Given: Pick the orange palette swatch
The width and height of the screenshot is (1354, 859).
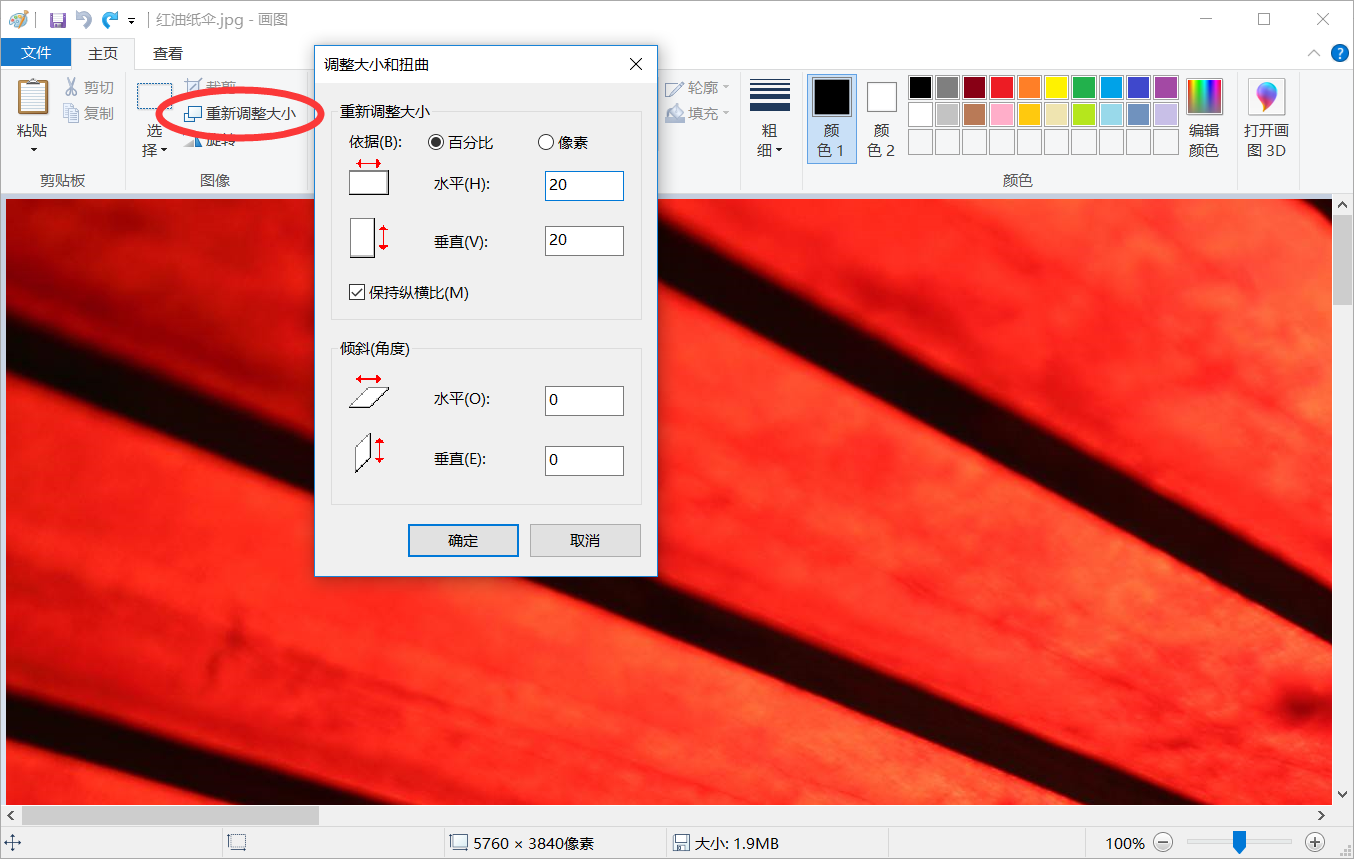Looking at the screenshot, I should [1029, 88].
